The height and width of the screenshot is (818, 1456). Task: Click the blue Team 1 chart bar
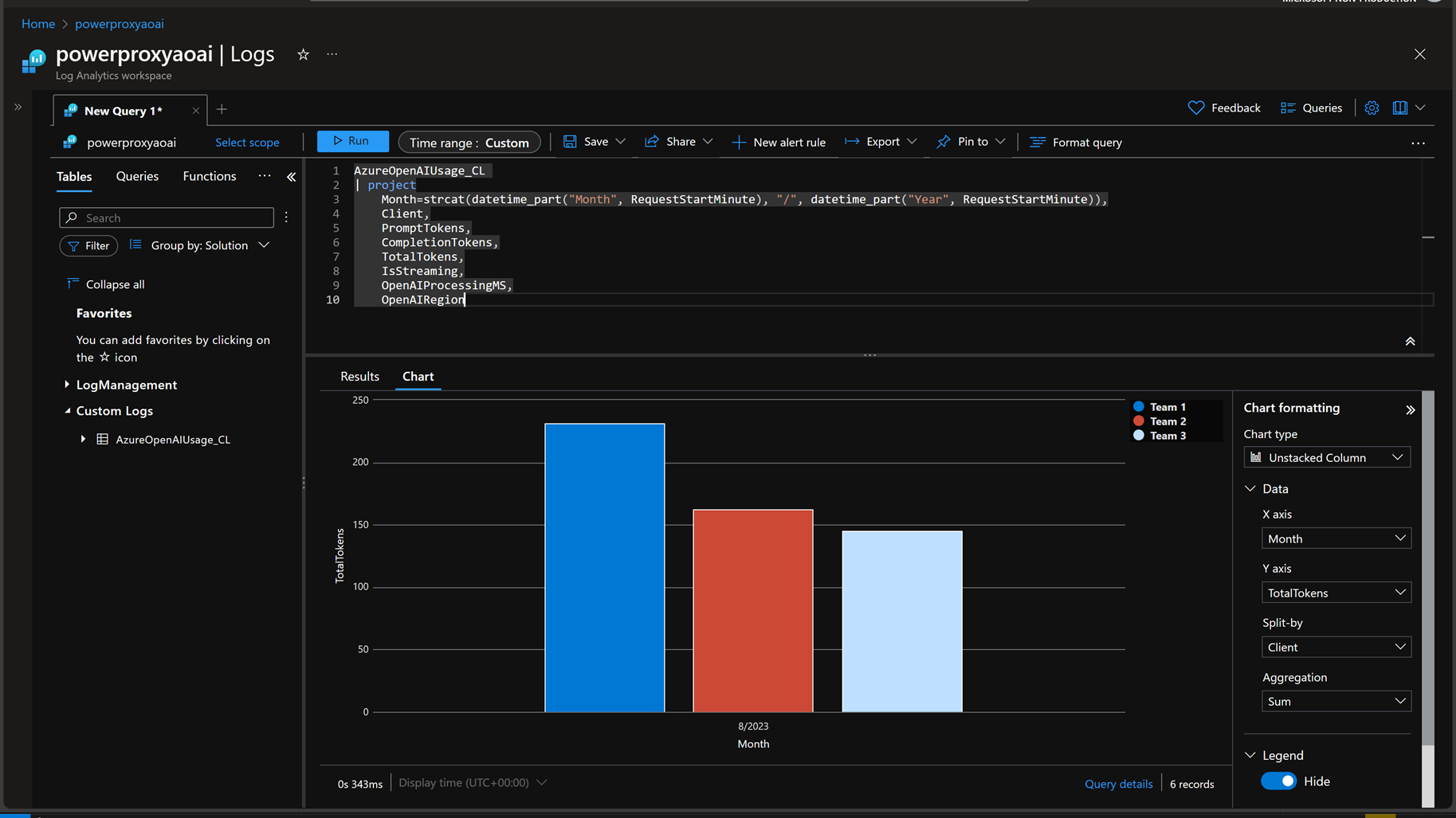tap(605, 568)
